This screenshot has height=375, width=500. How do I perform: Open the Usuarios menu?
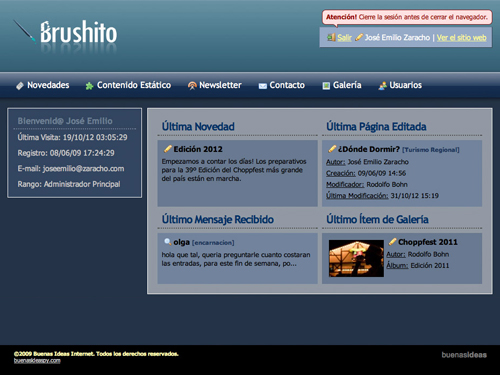[405, 85]
